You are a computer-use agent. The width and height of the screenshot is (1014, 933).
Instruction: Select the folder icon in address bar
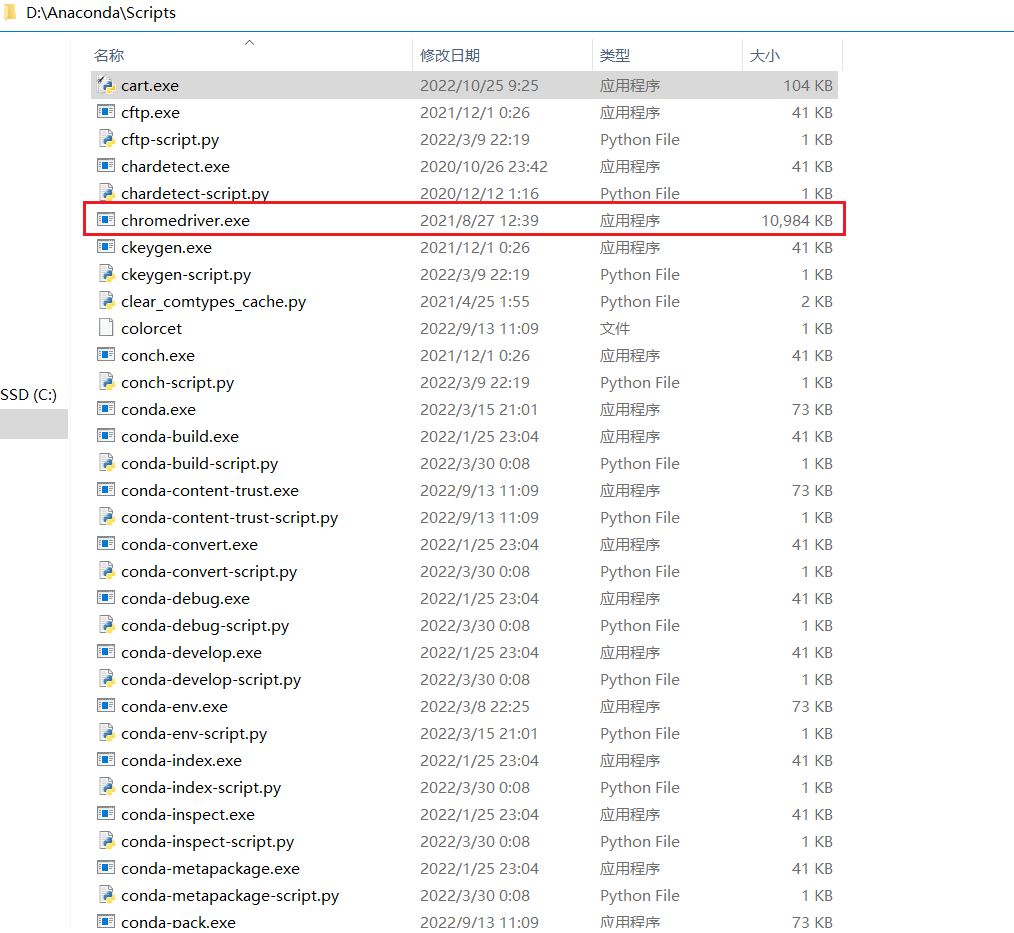point(9,12)
